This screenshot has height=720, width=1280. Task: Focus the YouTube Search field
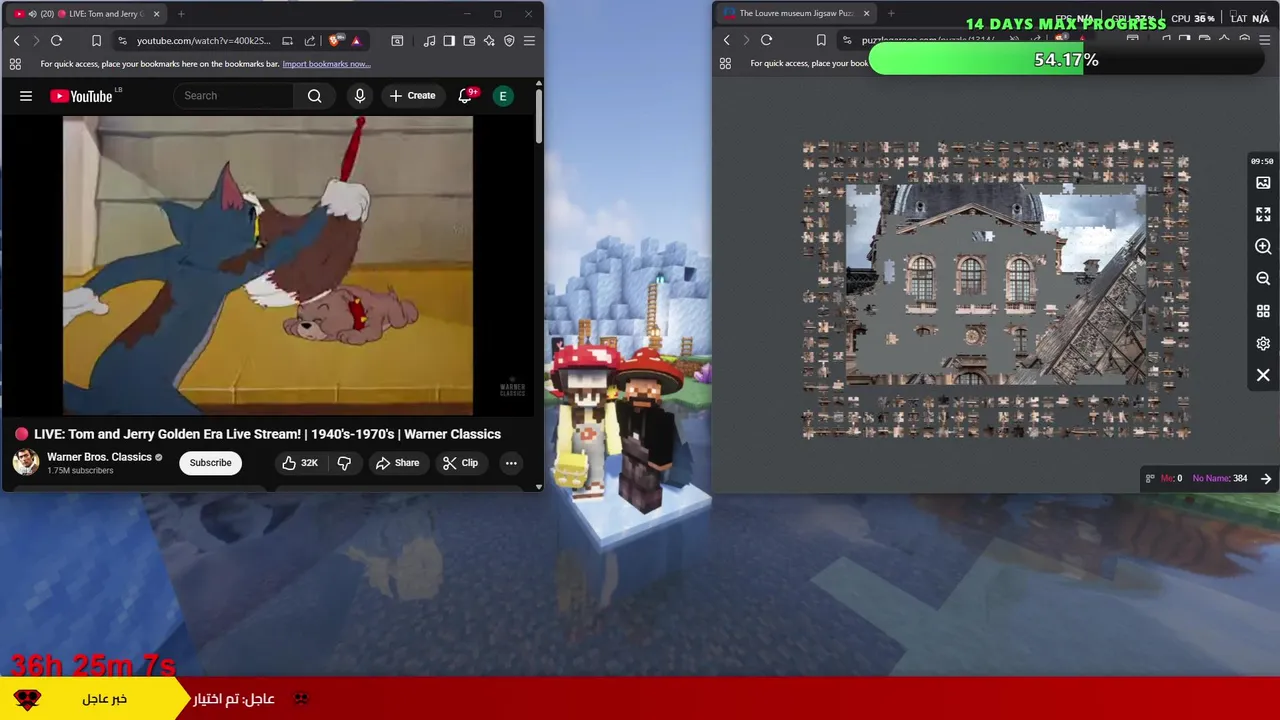tap(233, 96)
